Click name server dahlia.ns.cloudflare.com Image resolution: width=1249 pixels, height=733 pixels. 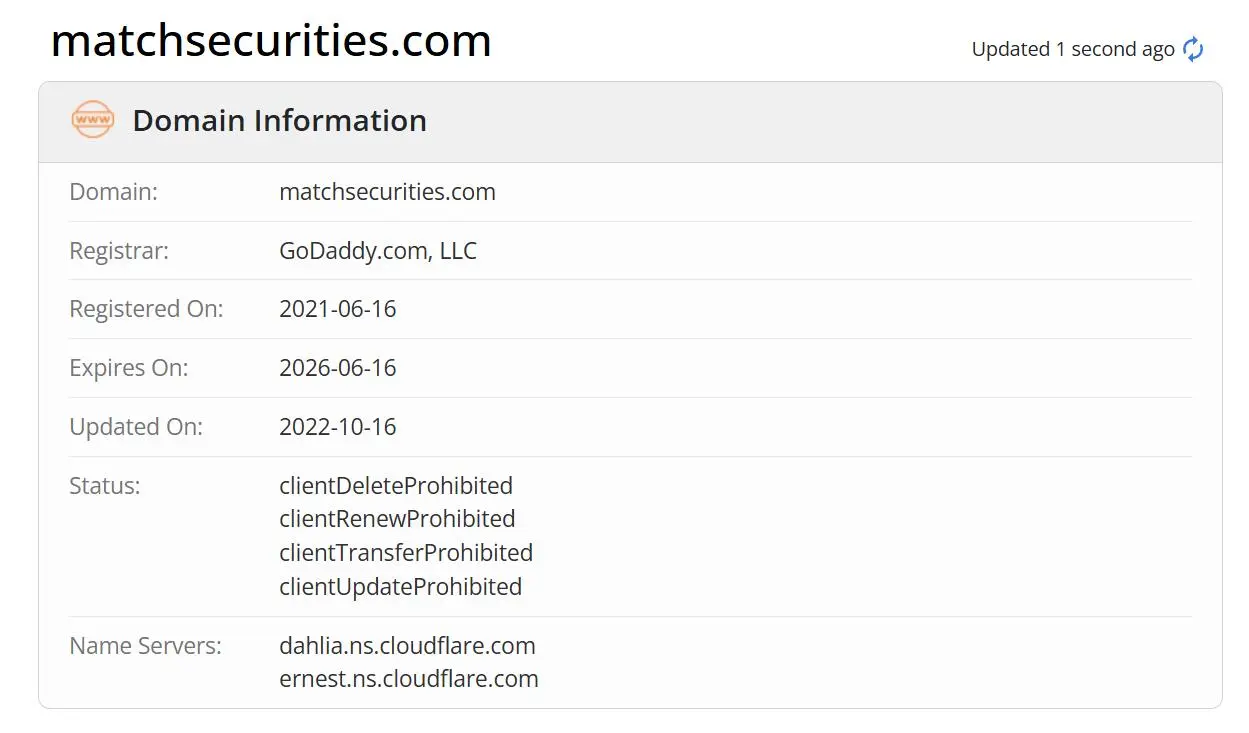pyautogui.click(x=408, y=646)
